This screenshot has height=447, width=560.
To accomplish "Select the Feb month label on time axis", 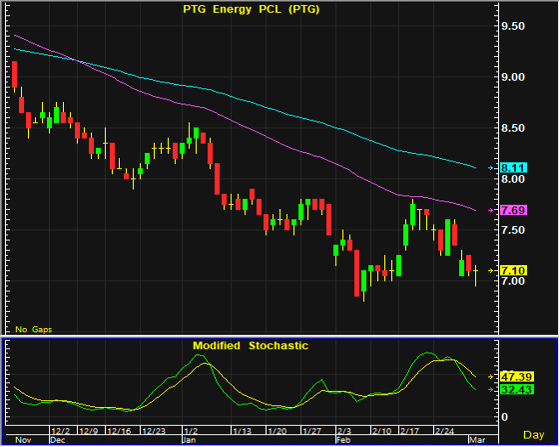I will pos(343,440).
